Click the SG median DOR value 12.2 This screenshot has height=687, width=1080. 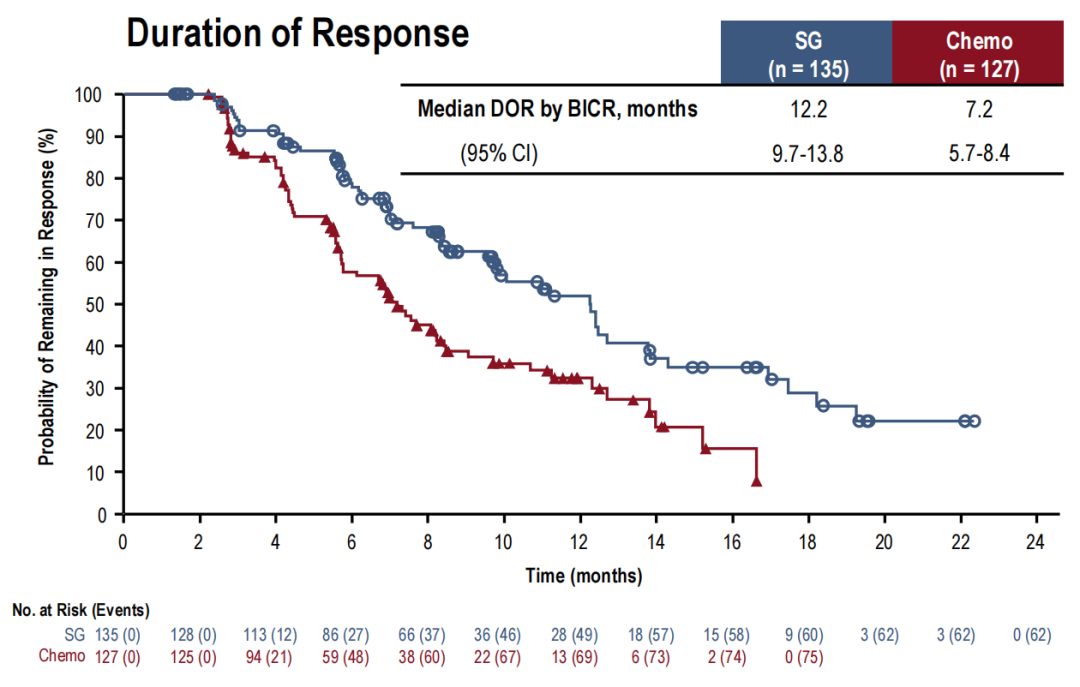[807, 109]
